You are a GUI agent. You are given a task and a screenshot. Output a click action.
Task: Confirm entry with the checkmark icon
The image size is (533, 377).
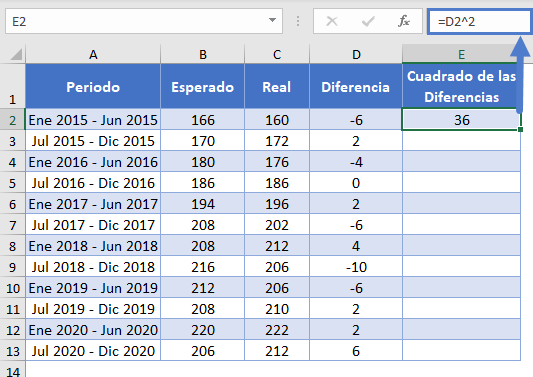(368, 22)
